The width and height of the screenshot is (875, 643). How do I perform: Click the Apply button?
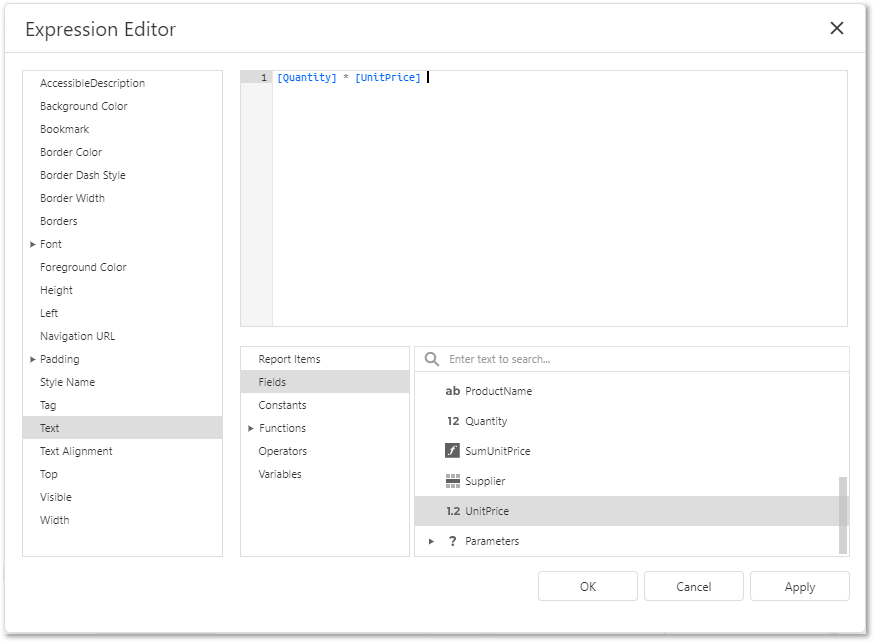click(799, 587)
